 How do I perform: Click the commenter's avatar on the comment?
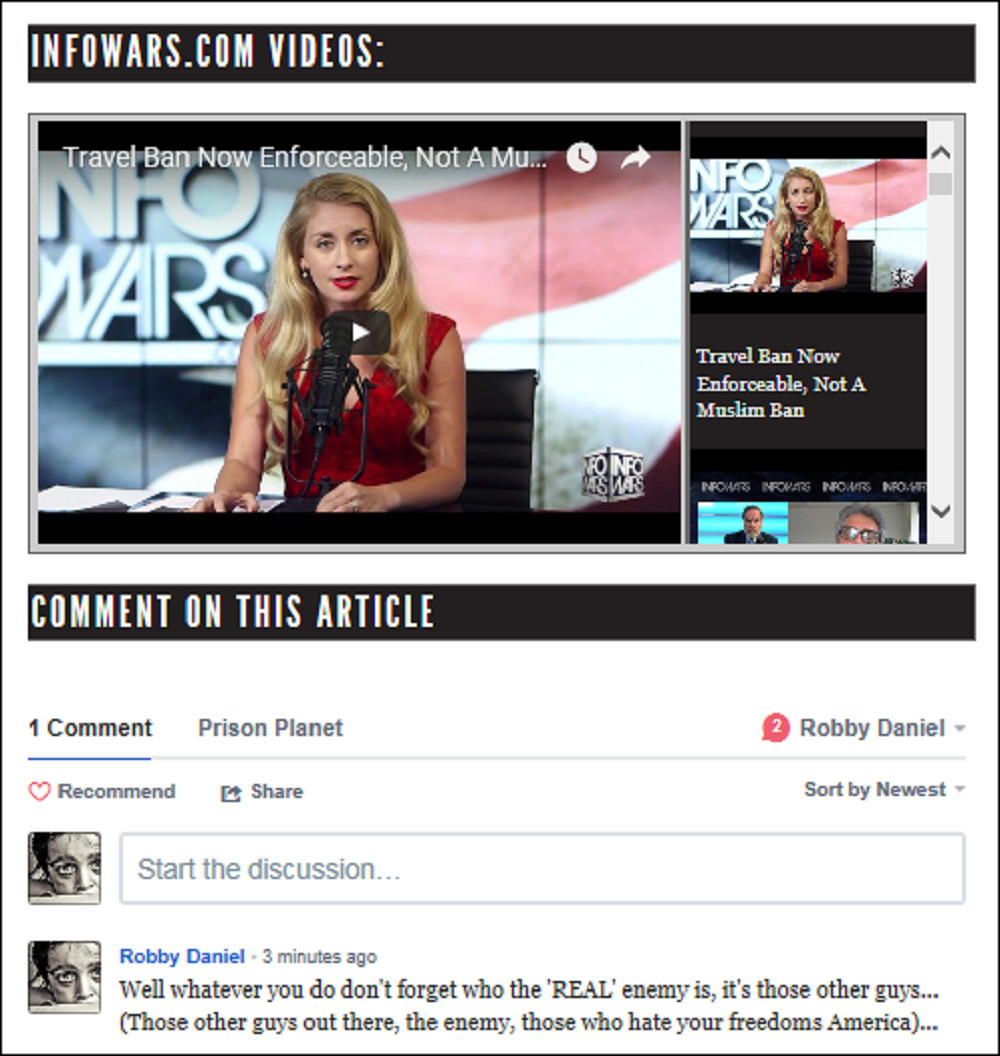pyautogui.click(x=64, y=977)
